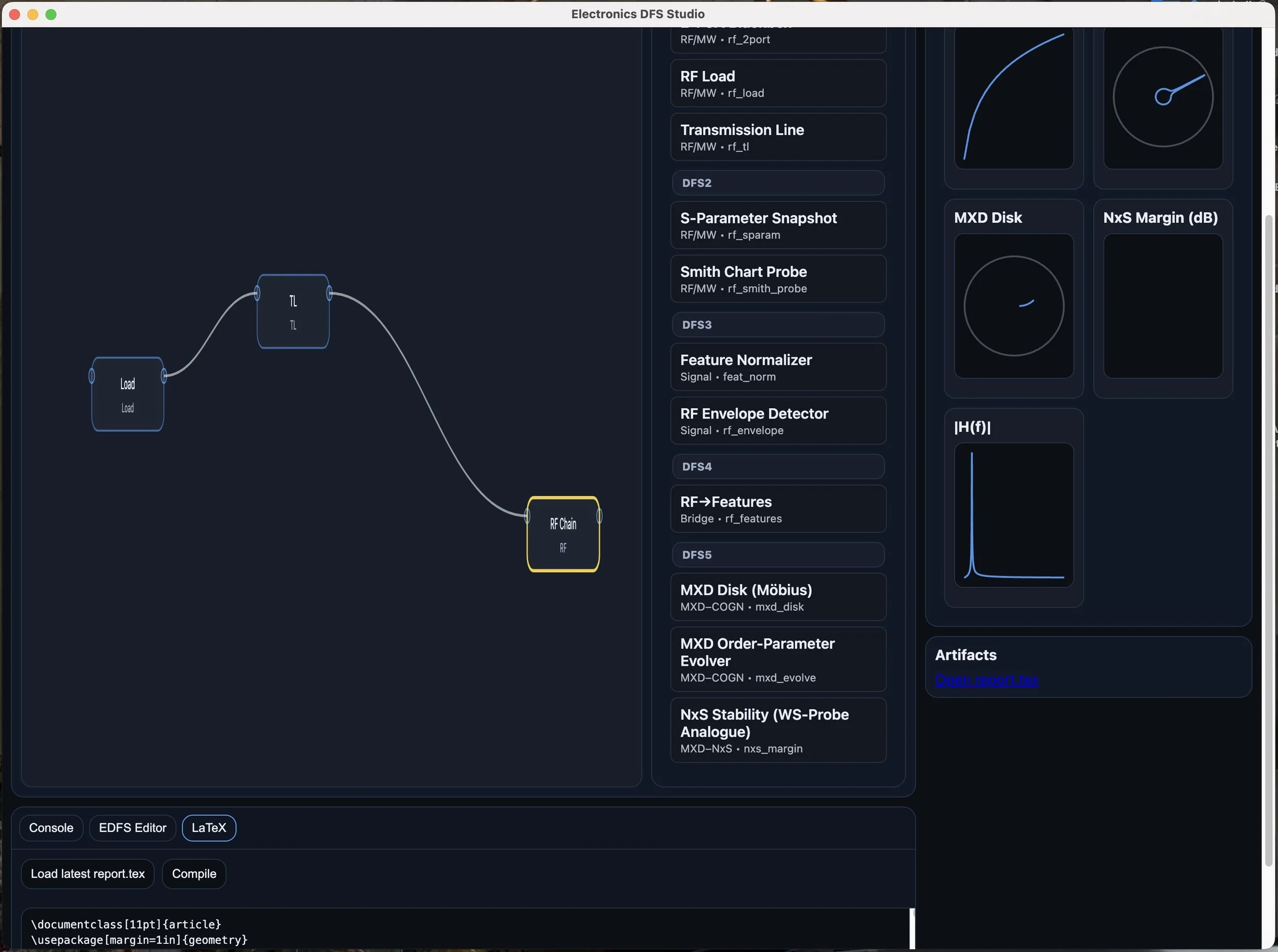1278x952 pixels.
Task: Add a Transmission Line block
Action: 778,136
